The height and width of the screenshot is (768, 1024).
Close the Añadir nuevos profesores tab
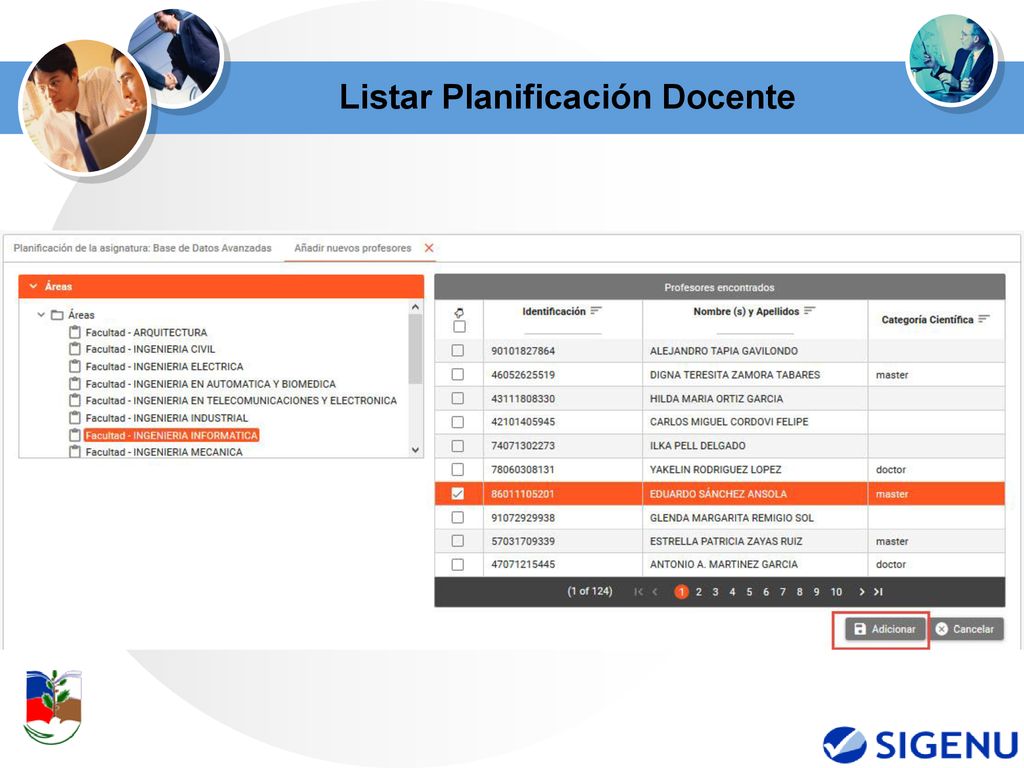(x=429, y=248)
